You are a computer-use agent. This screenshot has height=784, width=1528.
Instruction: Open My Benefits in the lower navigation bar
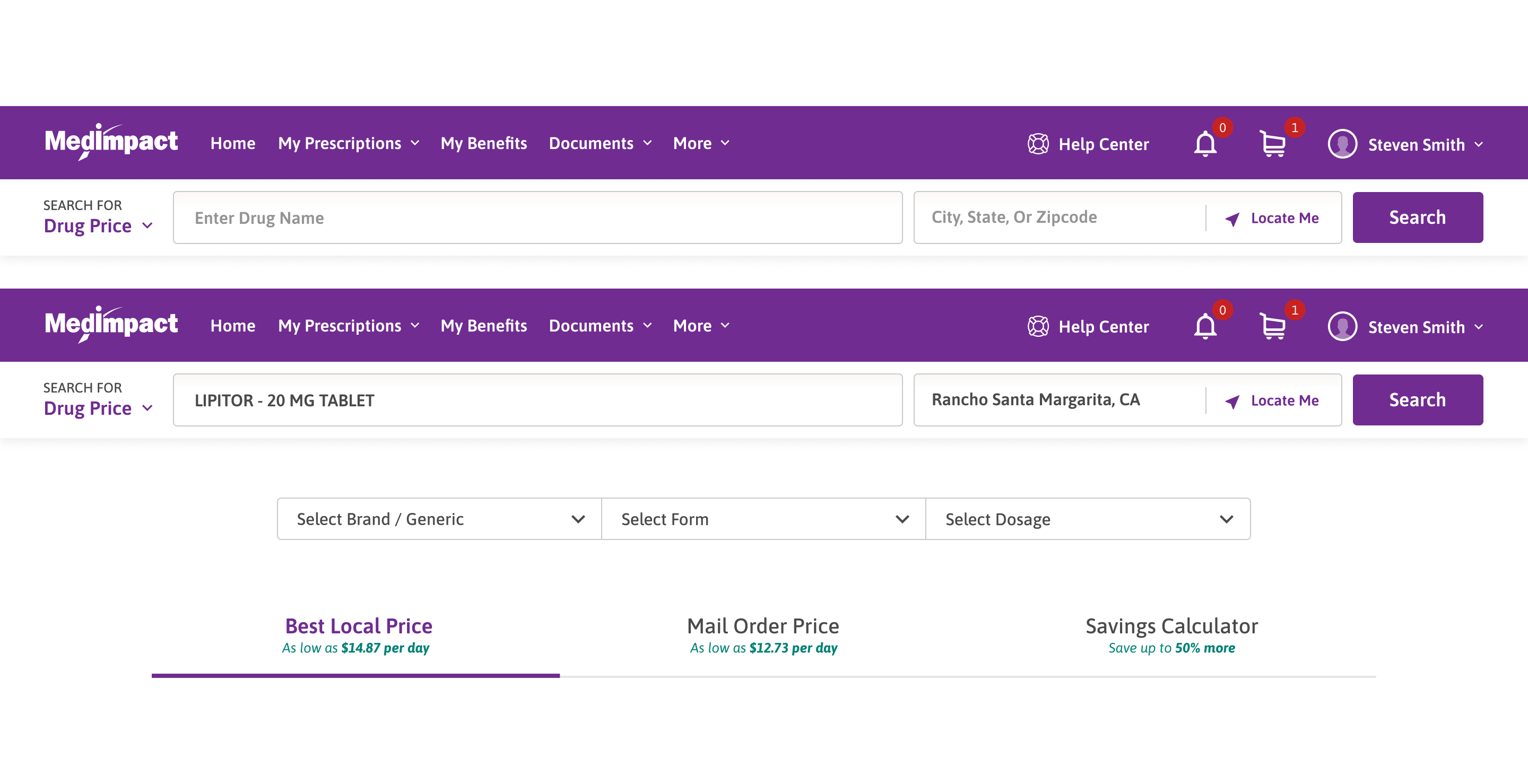coord(484,326)
